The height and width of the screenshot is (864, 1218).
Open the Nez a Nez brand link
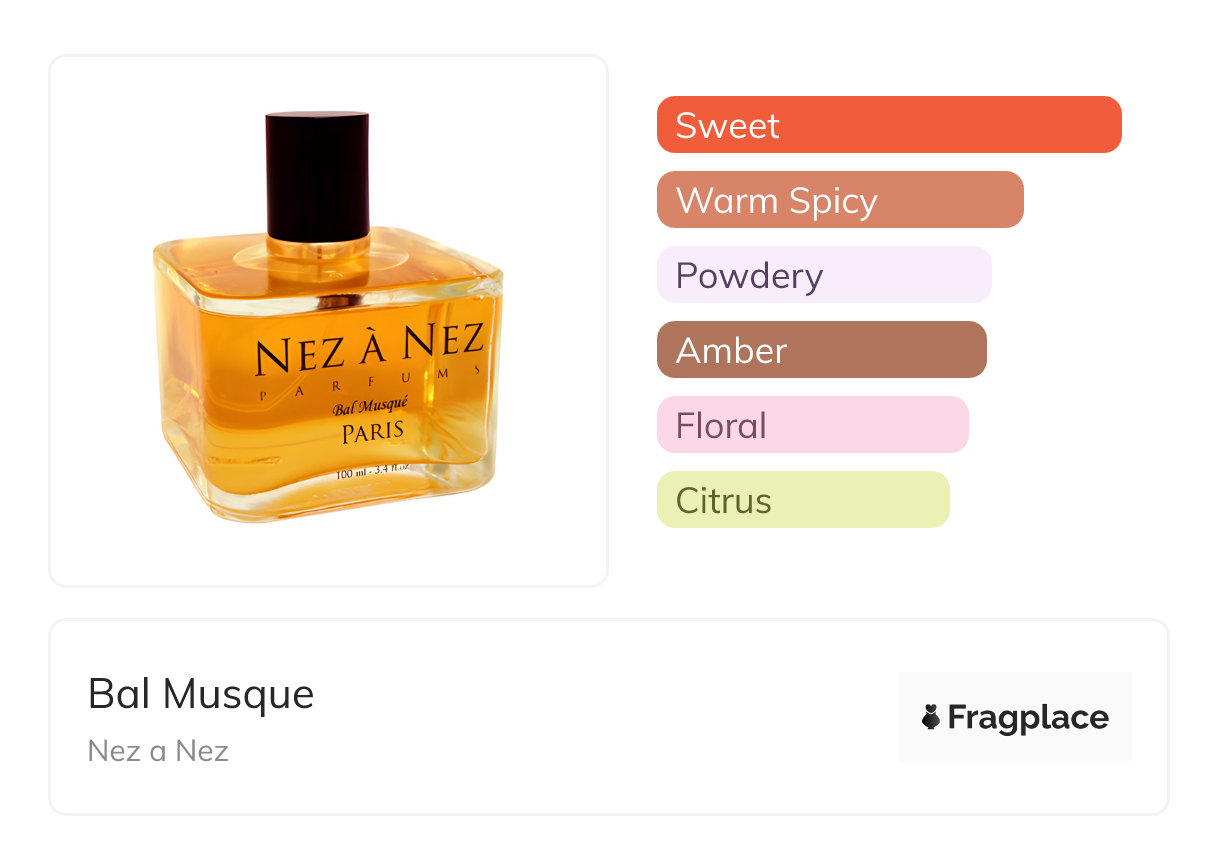click(x=158, y=750)
